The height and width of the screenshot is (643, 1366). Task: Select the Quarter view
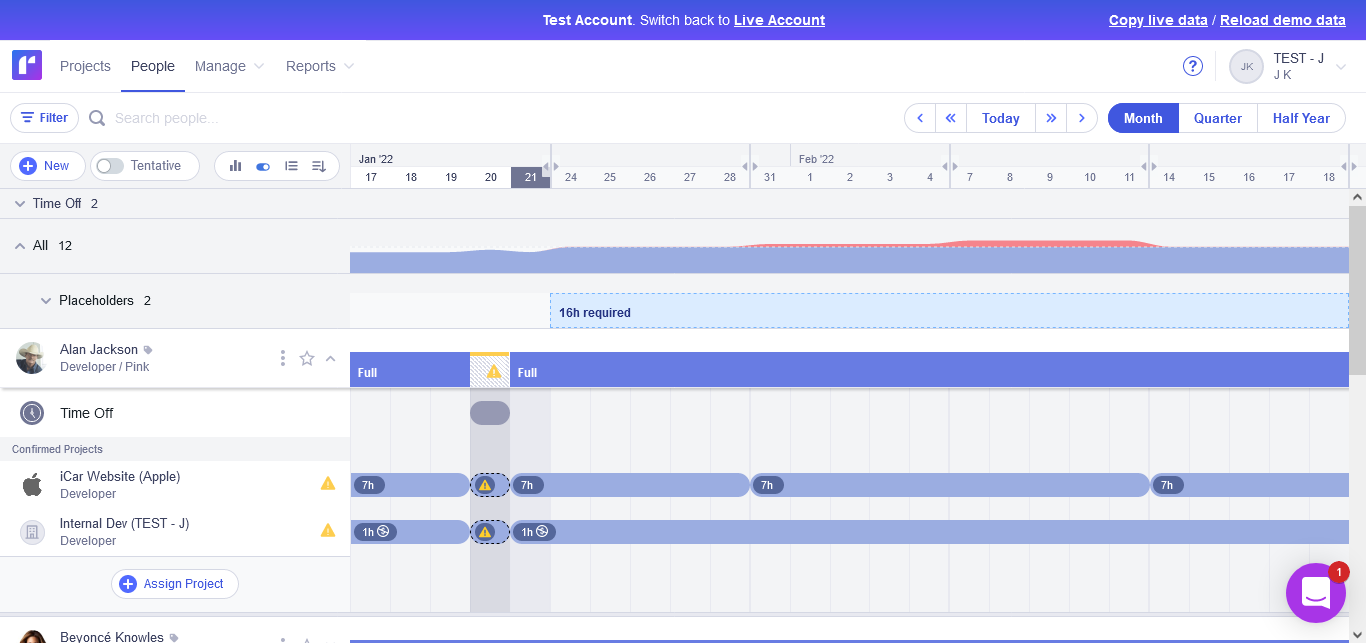1218,118
